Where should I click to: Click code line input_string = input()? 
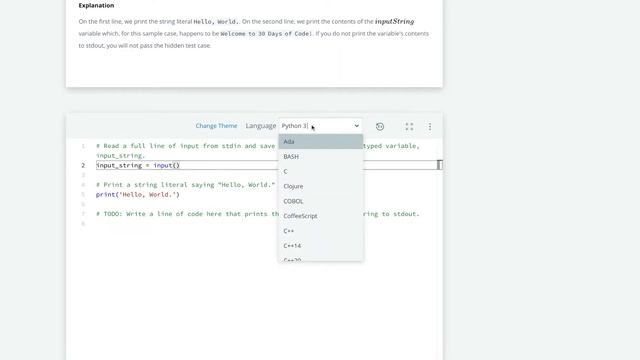coord(138,165)
